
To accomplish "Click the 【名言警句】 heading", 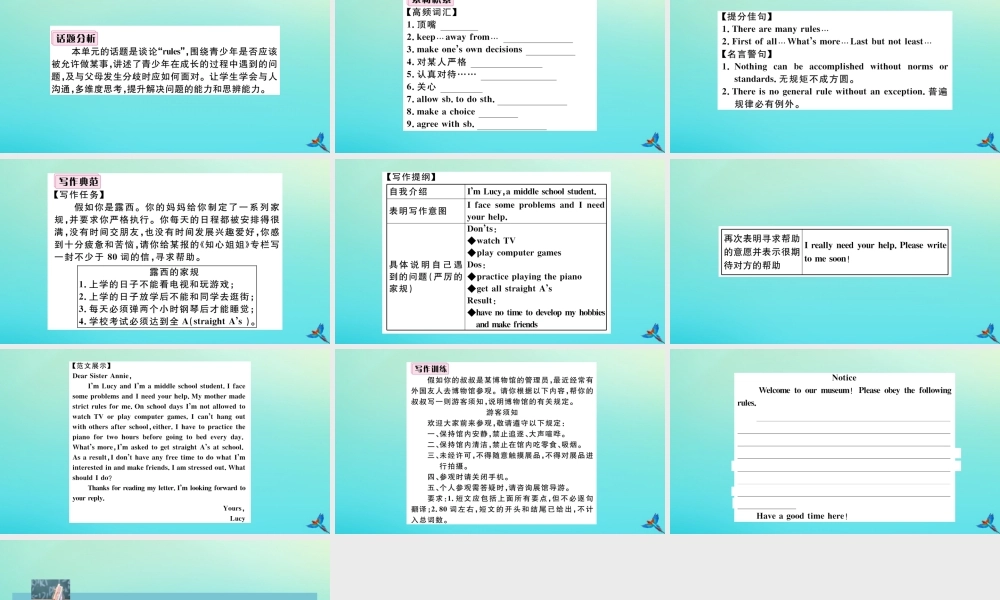I will [747, 54].
